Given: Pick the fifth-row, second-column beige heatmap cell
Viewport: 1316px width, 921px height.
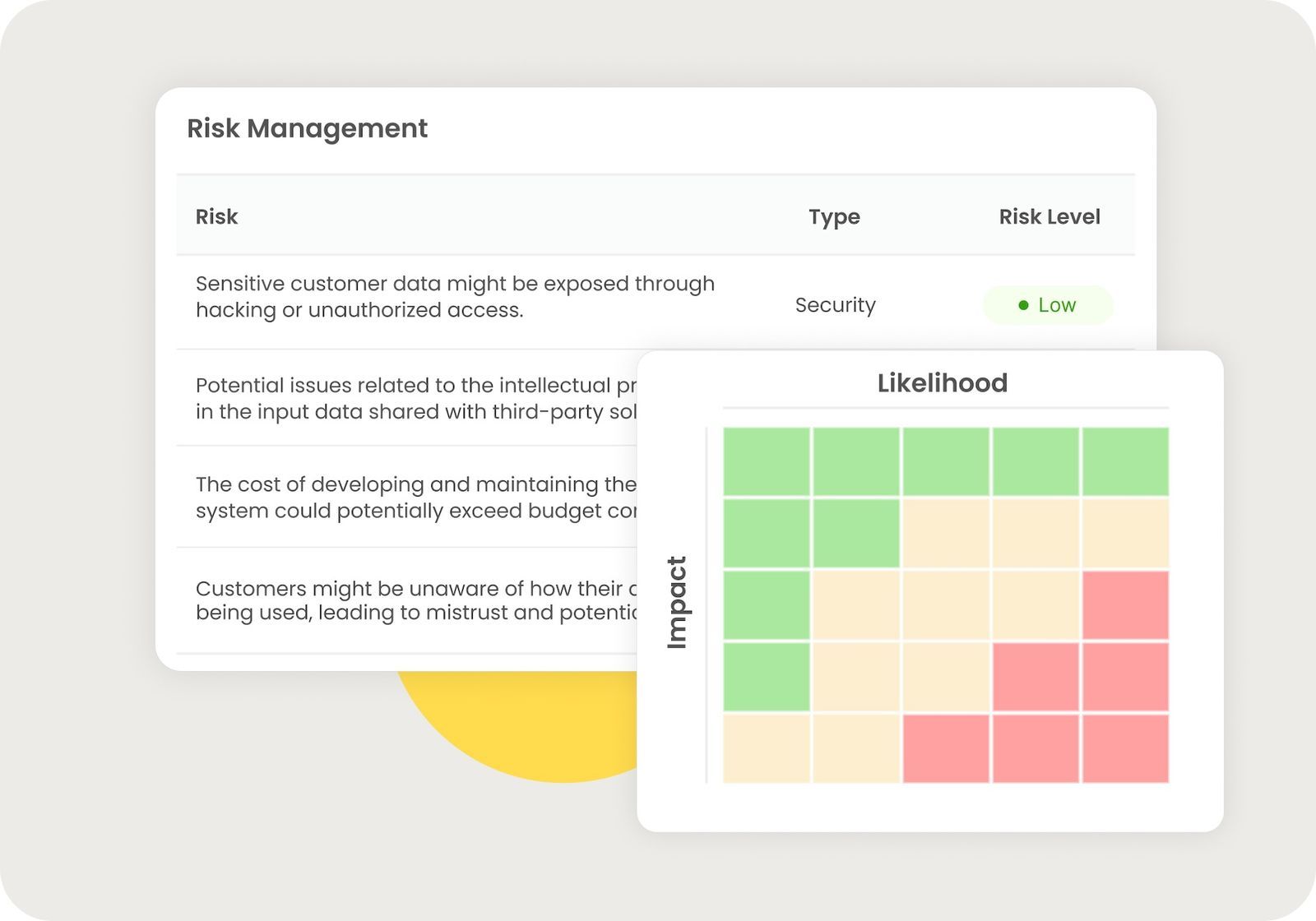Looking at the screenshot, I should [x=856, y=748].
